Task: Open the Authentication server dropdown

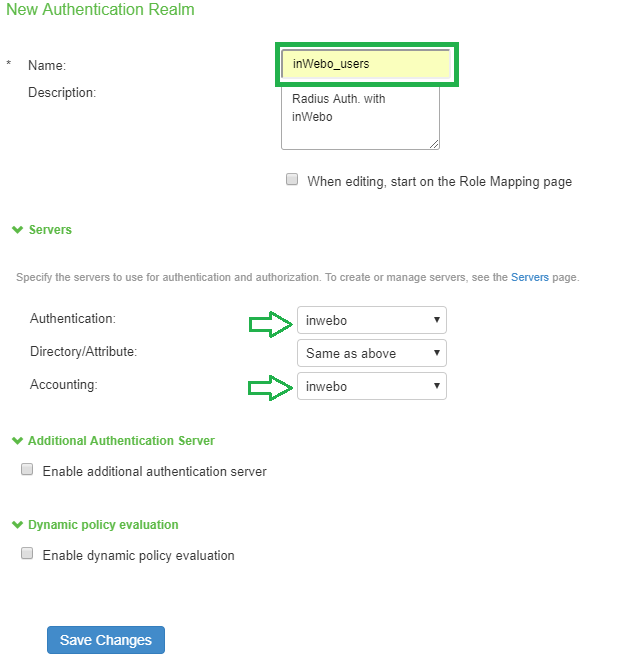Action: coord(372,320)
